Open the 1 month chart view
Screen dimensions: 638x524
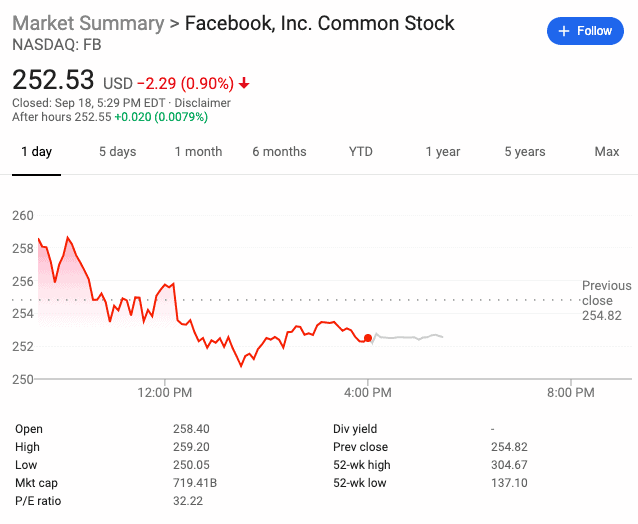click(198, 152)
